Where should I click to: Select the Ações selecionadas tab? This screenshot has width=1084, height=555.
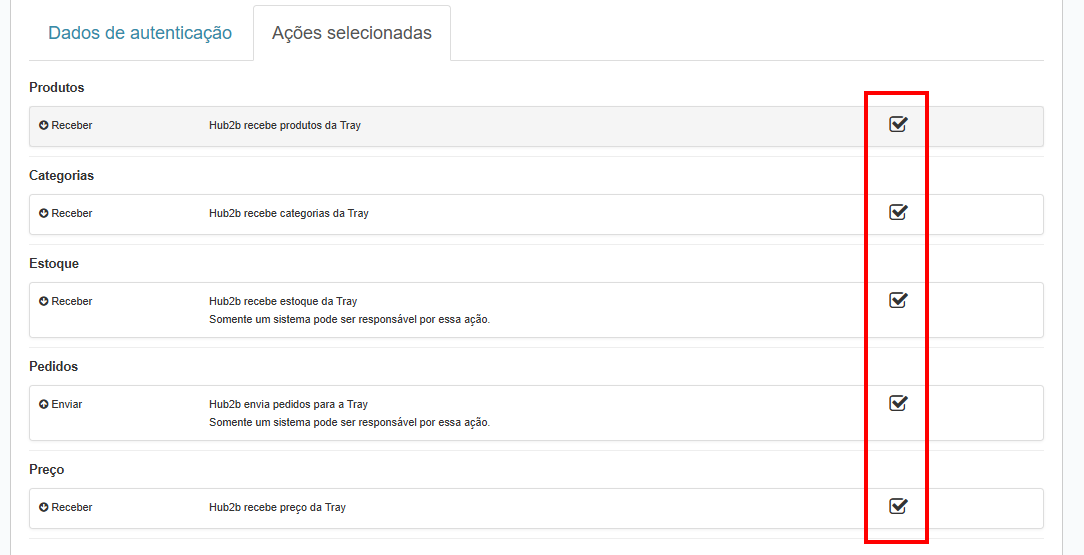(352, 33)
